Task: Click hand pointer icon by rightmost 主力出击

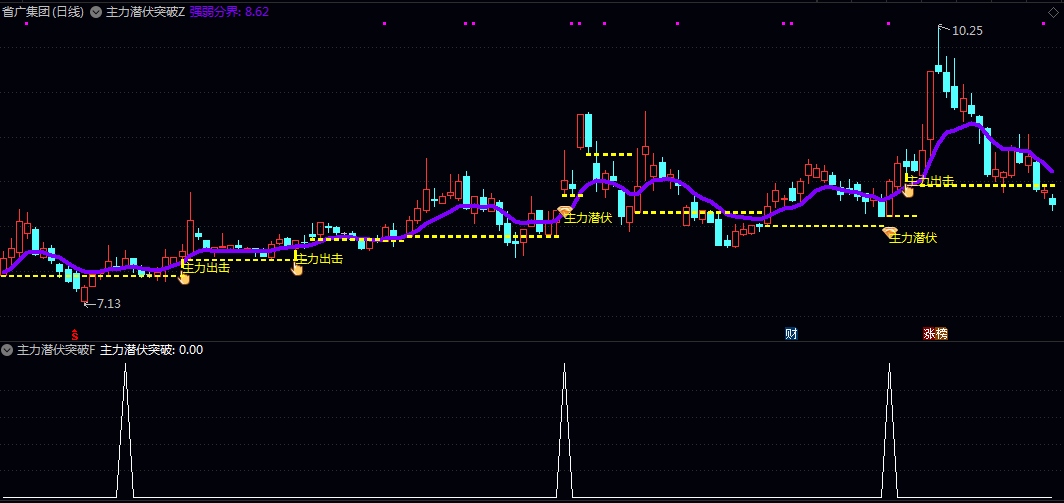Action: click(x=907, y=190)
